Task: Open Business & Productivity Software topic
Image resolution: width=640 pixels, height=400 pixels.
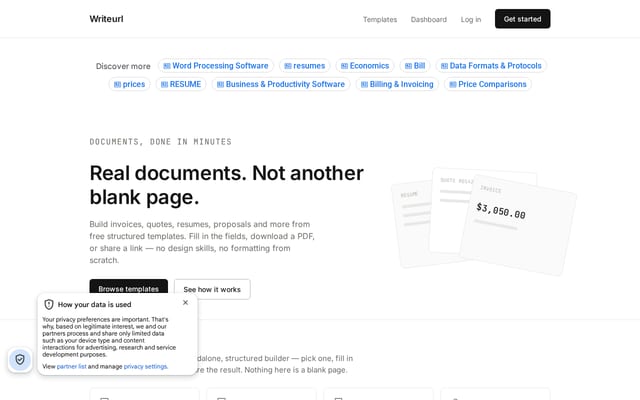Action: point(281,84)
